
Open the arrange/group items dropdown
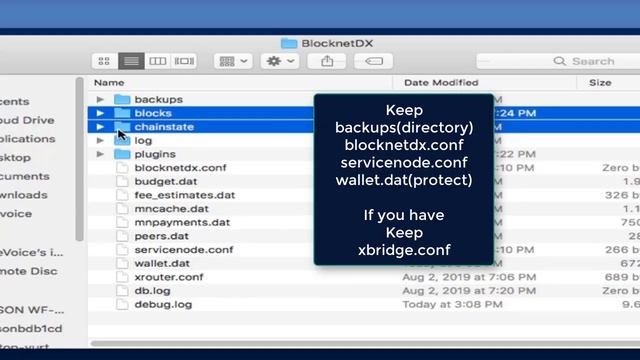pos(233,61)
